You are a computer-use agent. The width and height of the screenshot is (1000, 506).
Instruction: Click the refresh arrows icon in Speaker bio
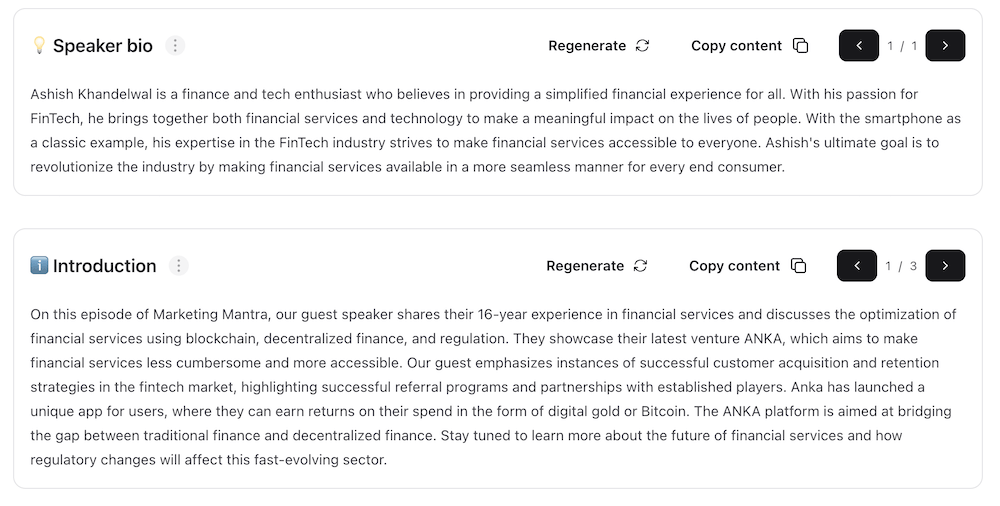tap(642, 46)
